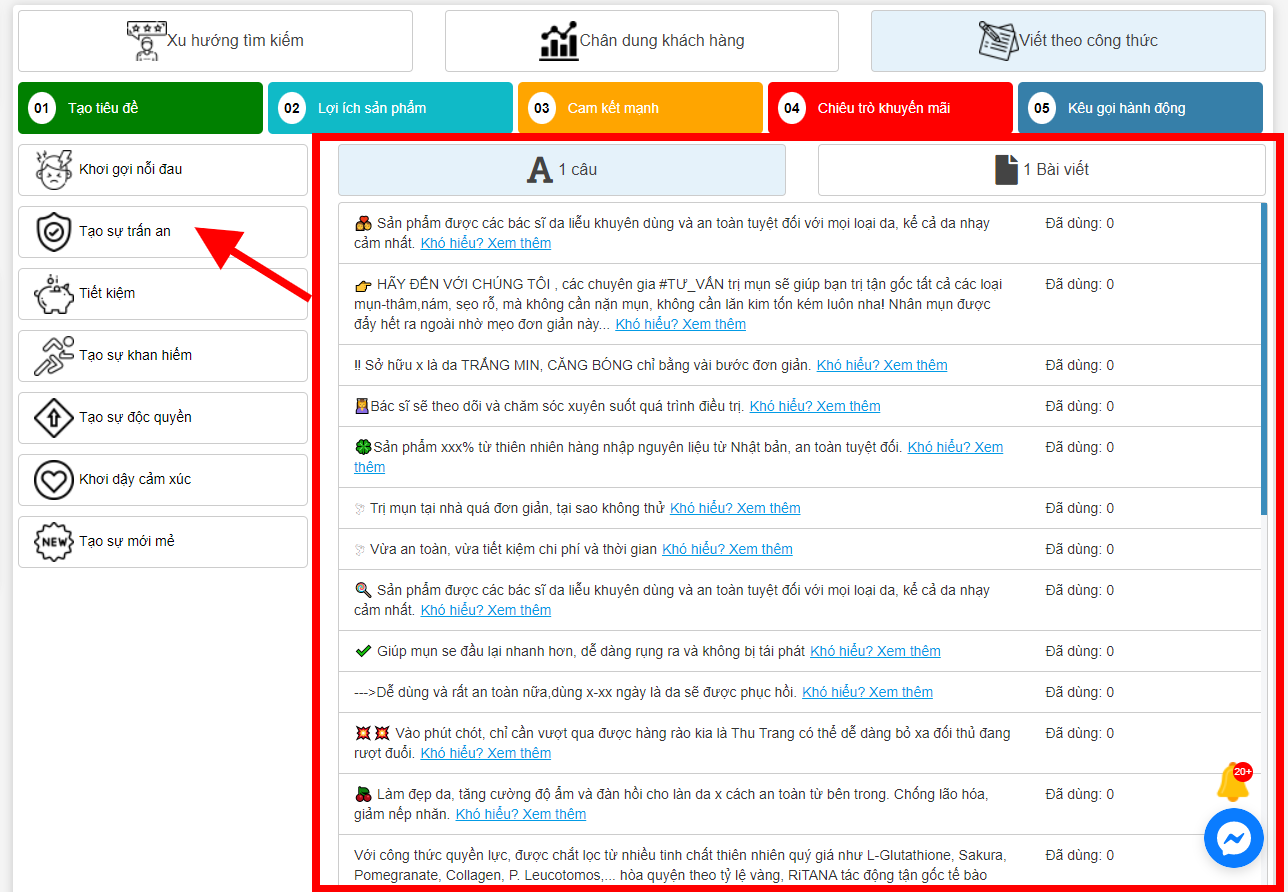Open Xem thêm link for Giúp mụn se đầu lại
The width and height of the screenshot is (1288, 892).
click(875, 651)
